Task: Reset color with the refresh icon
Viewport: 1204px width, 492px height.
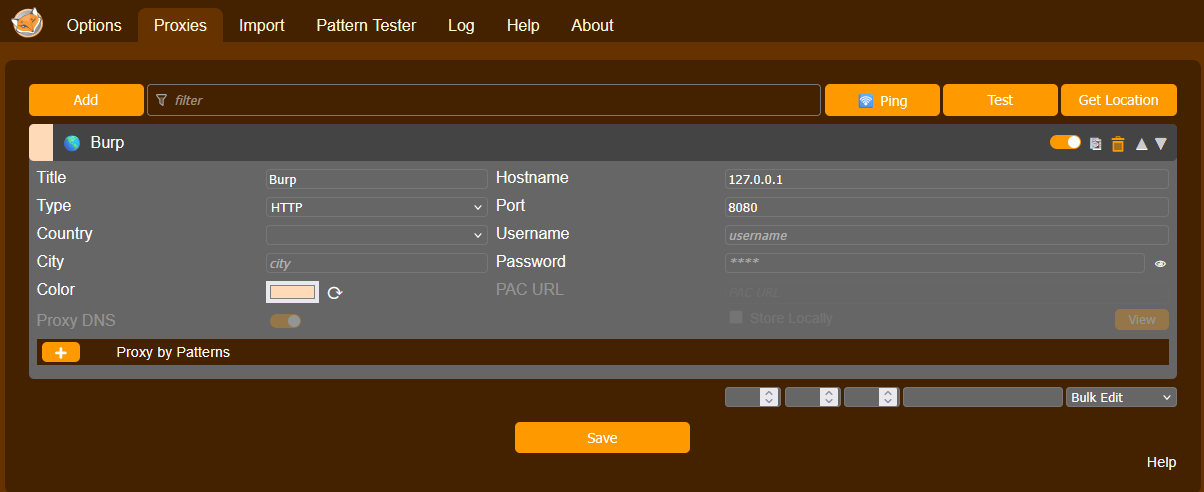Action: (x=335, y=293)
